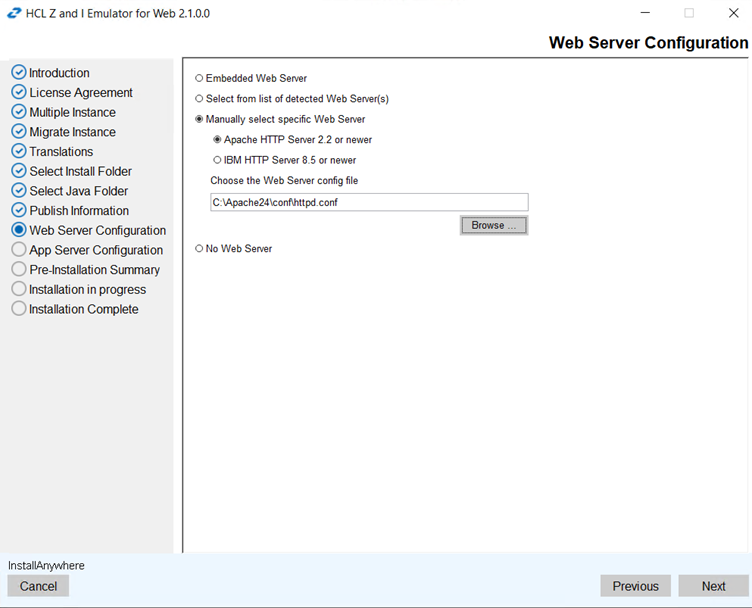Click the Select Java Folder checkmark icon
Screen dimensions: 752x608
[19, 190]
